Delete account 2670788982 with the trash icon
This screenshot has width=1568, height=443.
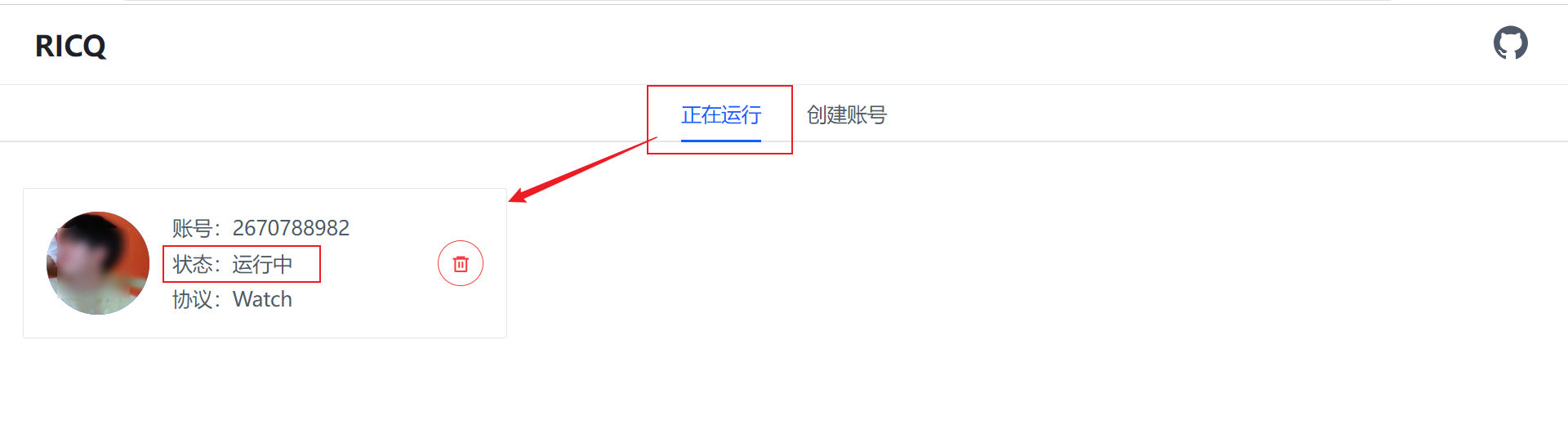(x=461, y=264)
